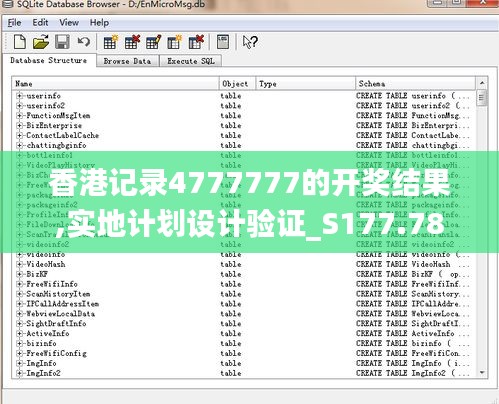
Task: Select the ActiveInfo row name
Action: click(x=48, y=334)
